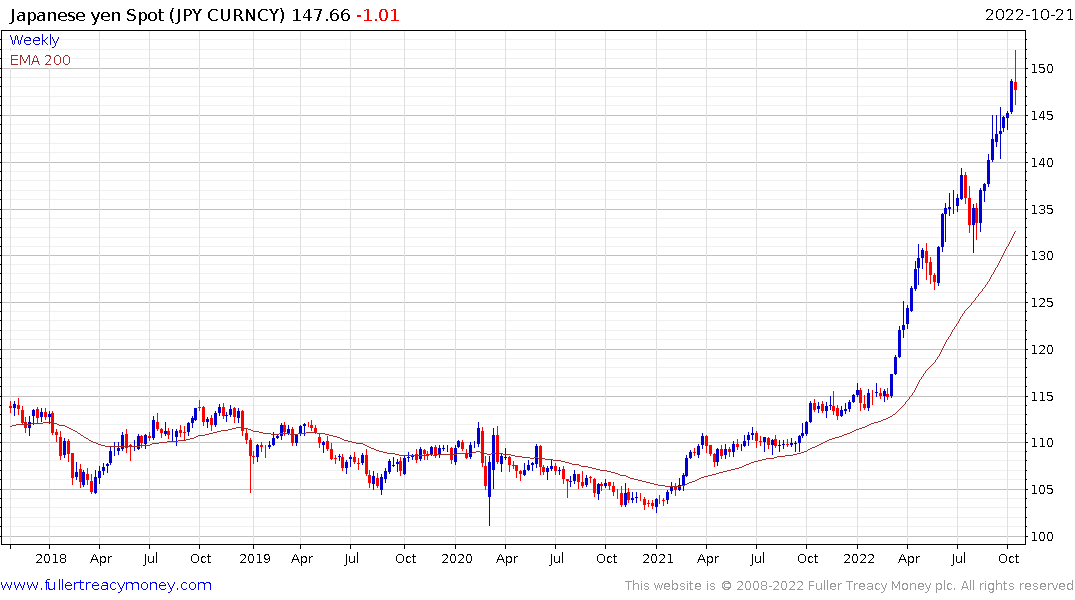Image resolution: width=1075 pixels, height=600 pixels.
Task: Click the 2021 year axis label
Action: (x=657, y=559)
